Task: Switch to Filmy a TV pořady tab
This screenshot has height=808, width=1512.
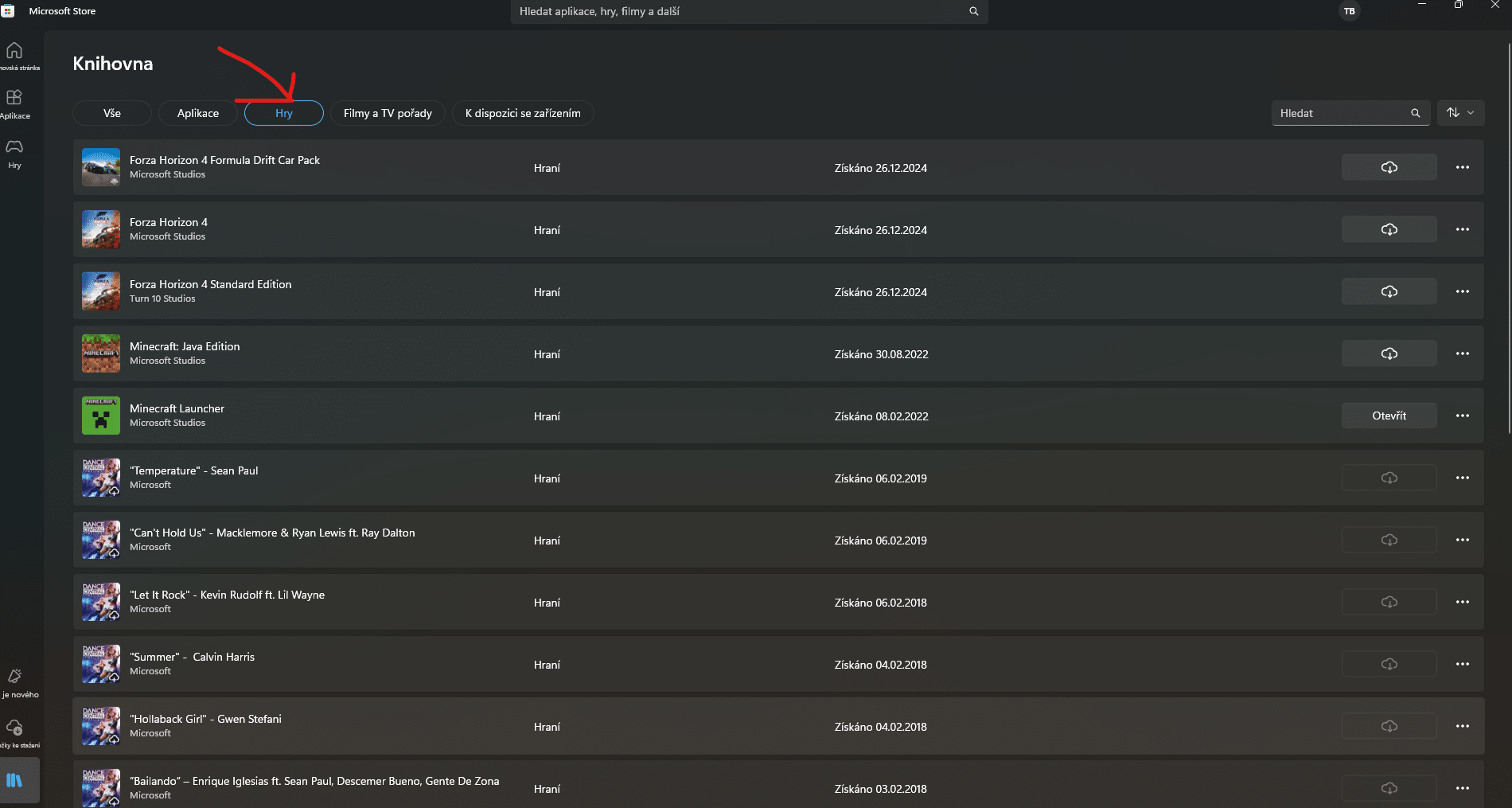Action: 388,113
